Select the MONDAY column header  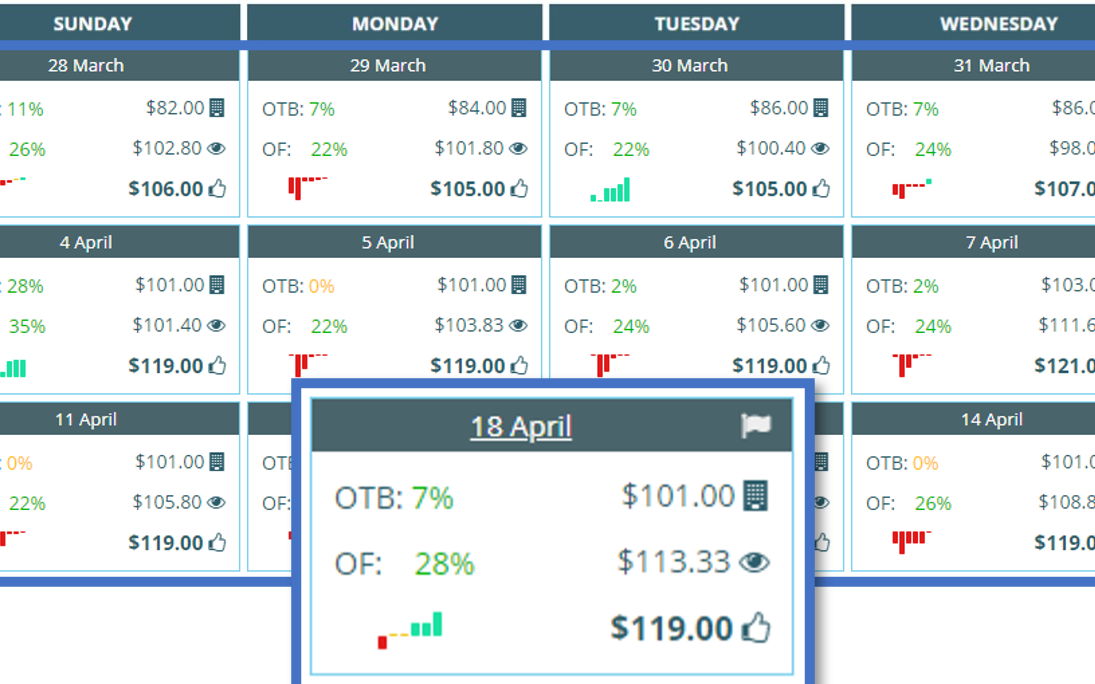point(395,23)
